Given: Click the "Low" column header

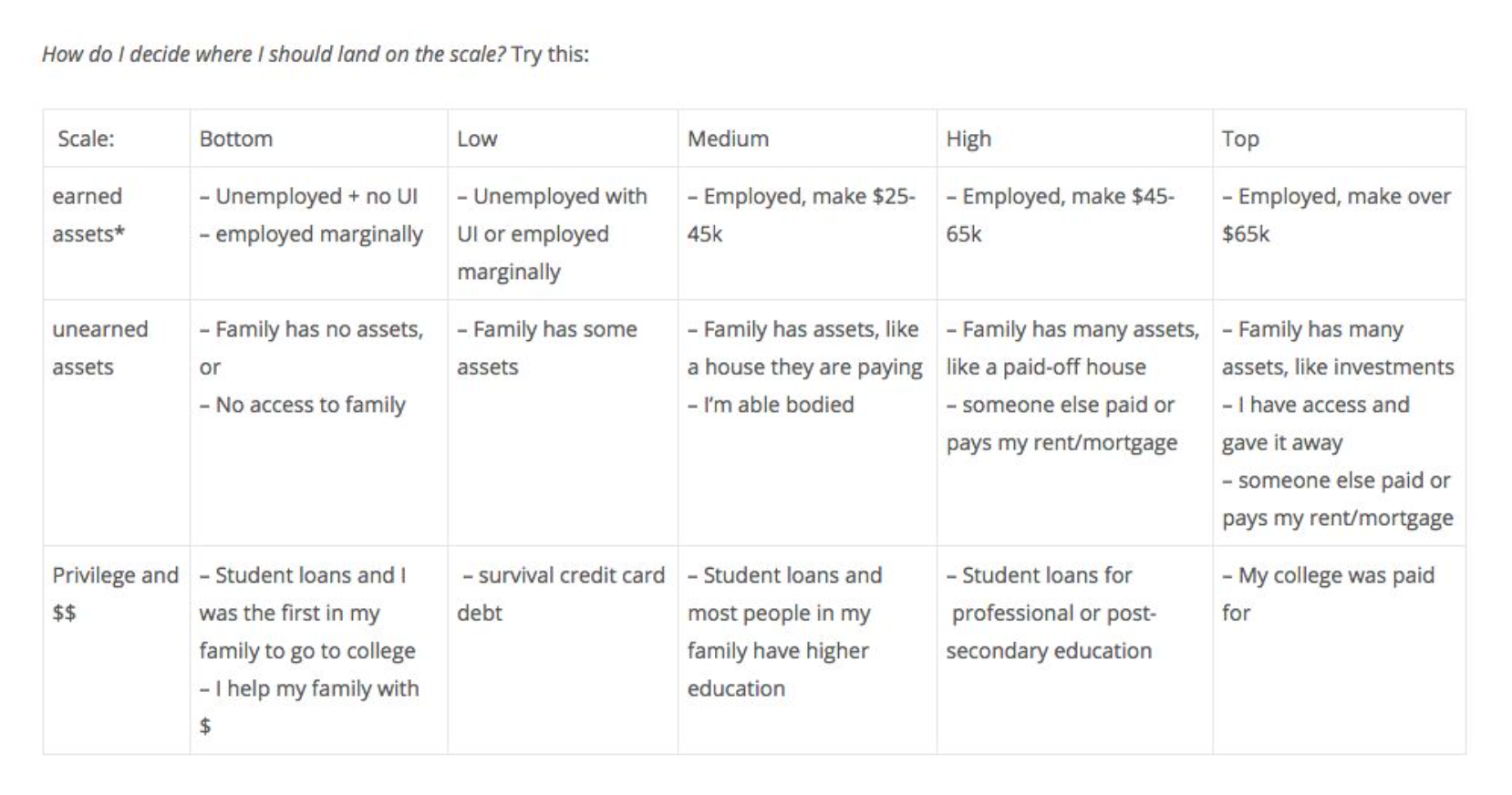Looking at the screenshot, I should 477,139.
